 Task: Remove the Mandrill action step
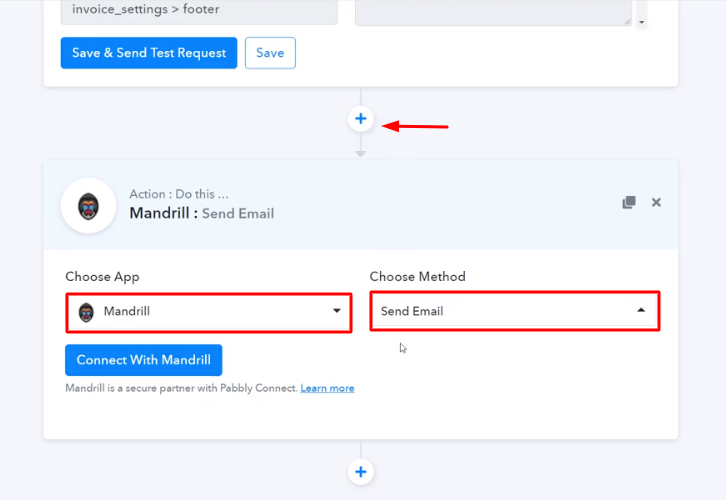656,202
